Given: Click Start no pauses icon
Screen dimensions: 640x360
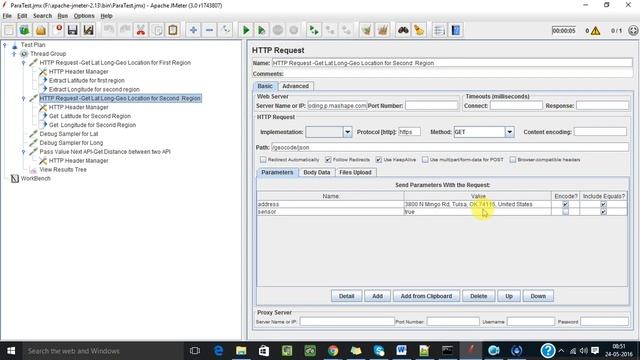Looking at the screenshot, I should click(262, 30).
